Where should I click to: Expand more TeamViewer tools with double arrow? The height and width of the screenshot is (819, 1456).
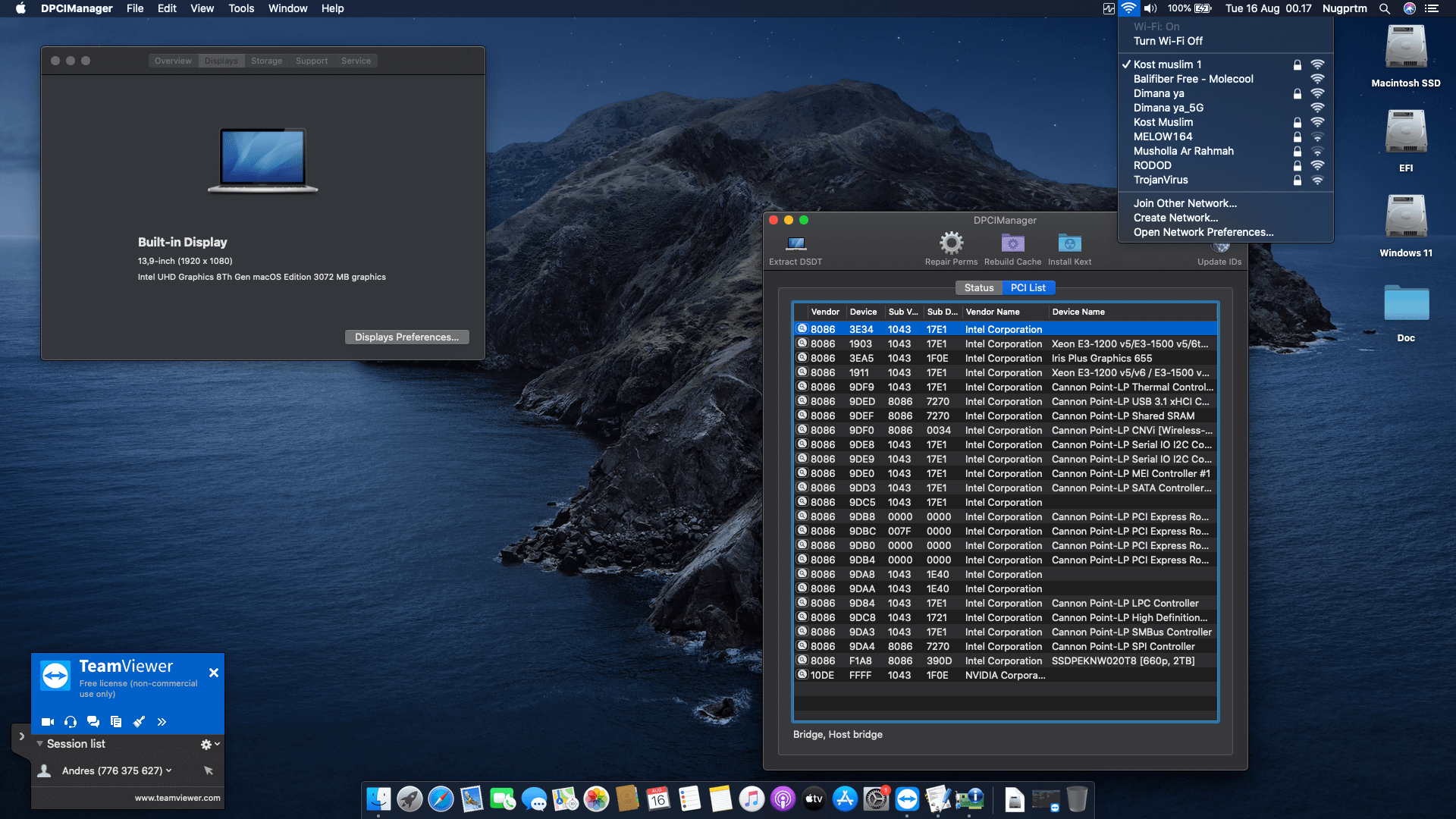click(162, 722)
